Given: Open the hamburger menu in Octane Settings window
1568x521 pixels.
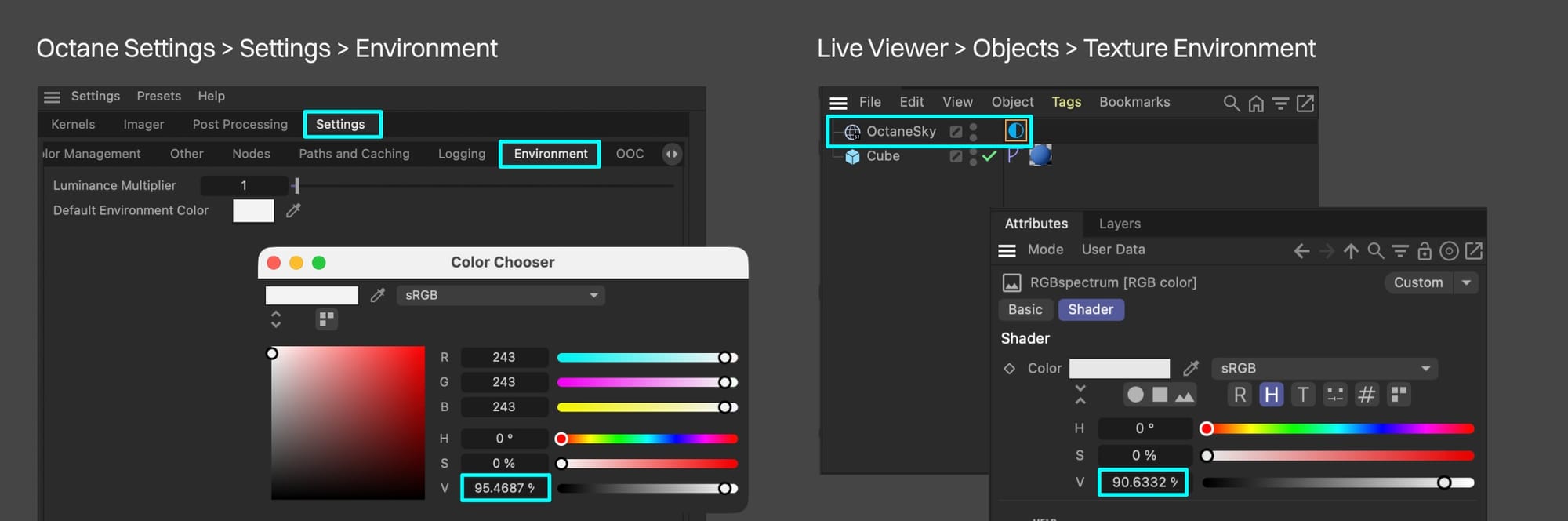Looking at the screenshot, I should [52, 97].
